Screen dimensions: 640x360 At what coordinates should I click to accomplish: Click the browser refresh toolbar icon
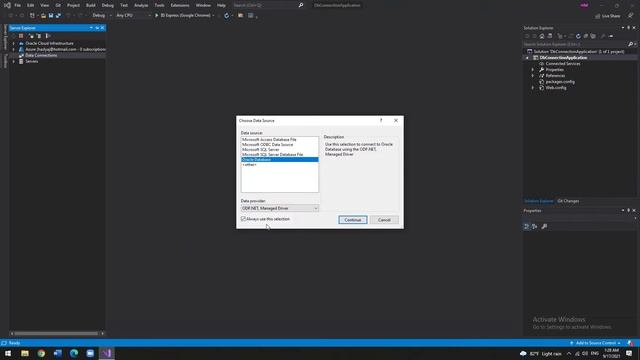pyautogui.click(x=227, y=16)
